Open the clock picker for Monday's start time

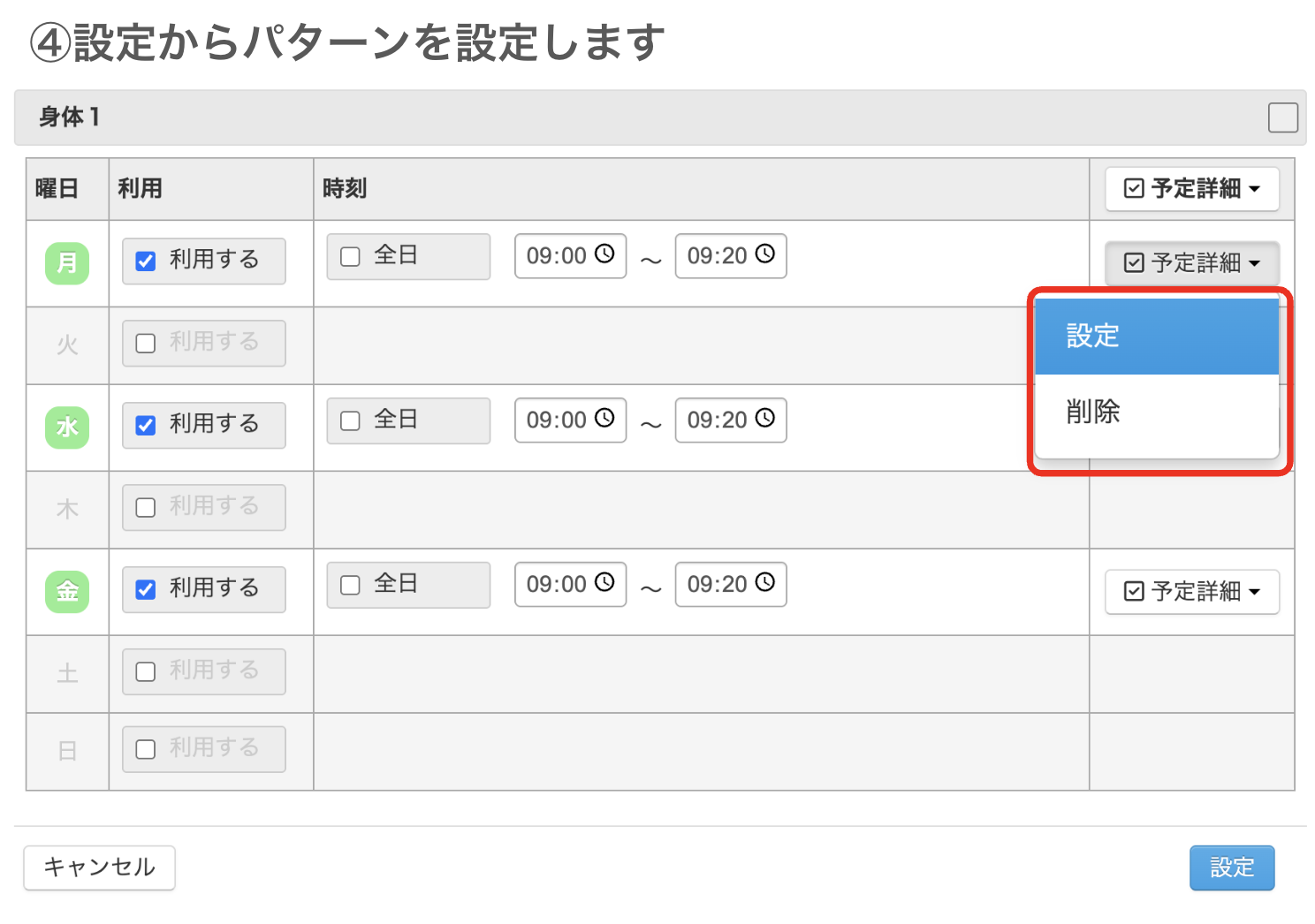coord(604,255)
